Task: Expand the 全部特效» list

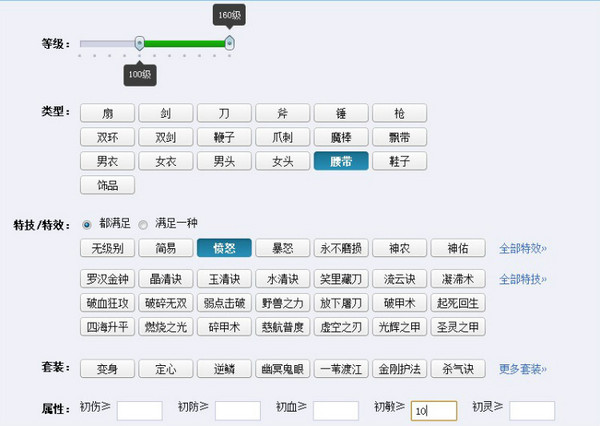Action: pos(523,249)
